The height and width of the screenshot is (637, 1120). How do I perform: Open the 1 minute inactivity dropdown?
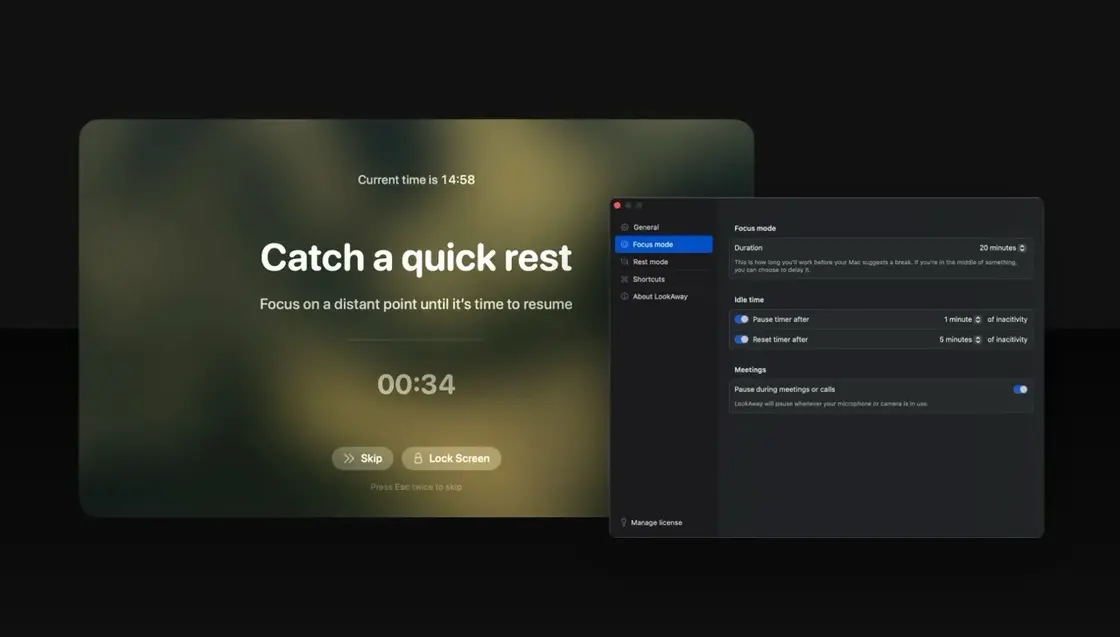pos(962,319)
